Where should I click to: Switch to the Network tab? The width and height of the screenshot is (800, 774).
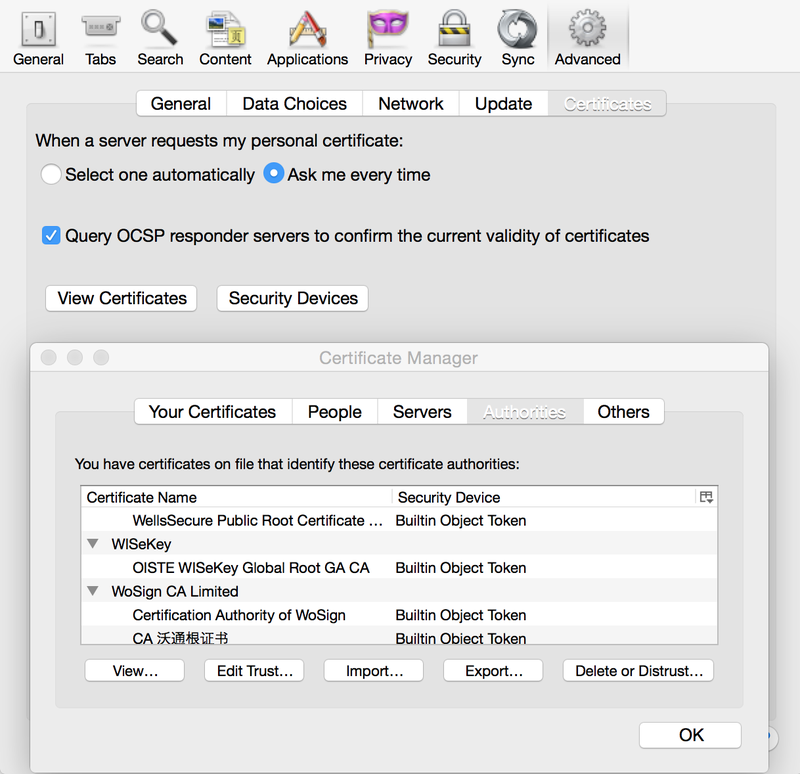[411, 104]
